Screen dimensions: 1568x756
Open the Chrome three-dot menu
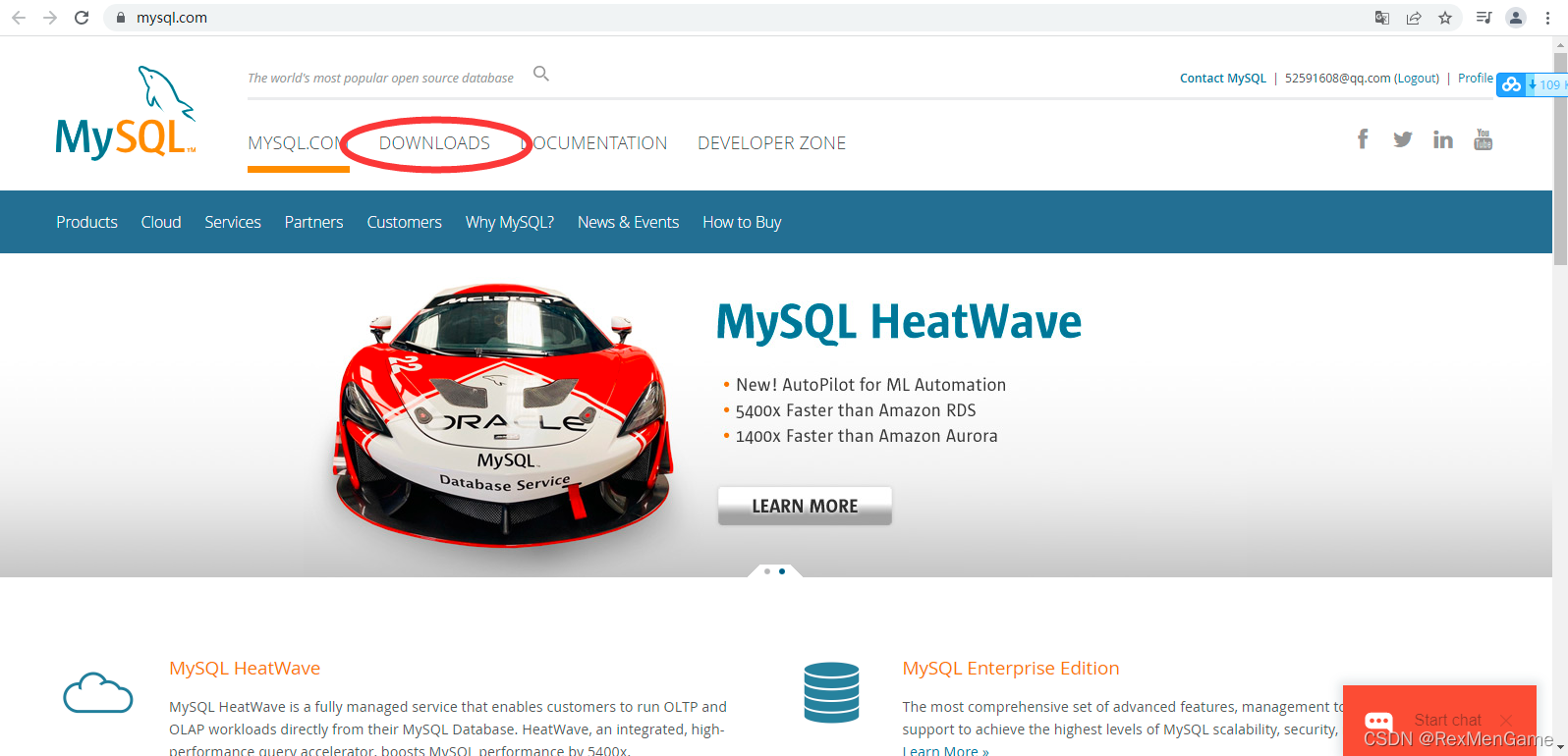[1547, 18]
